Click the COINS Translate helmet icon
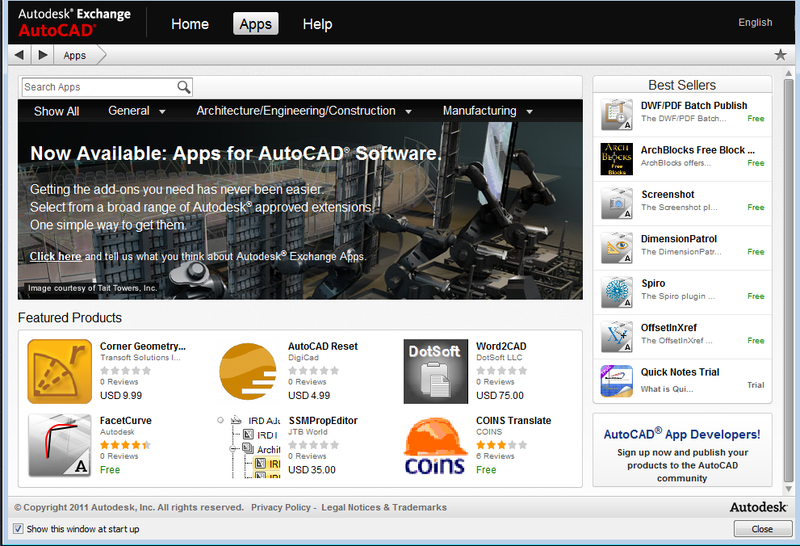Viewport: 800px width, 546px height. click(436, 445)
